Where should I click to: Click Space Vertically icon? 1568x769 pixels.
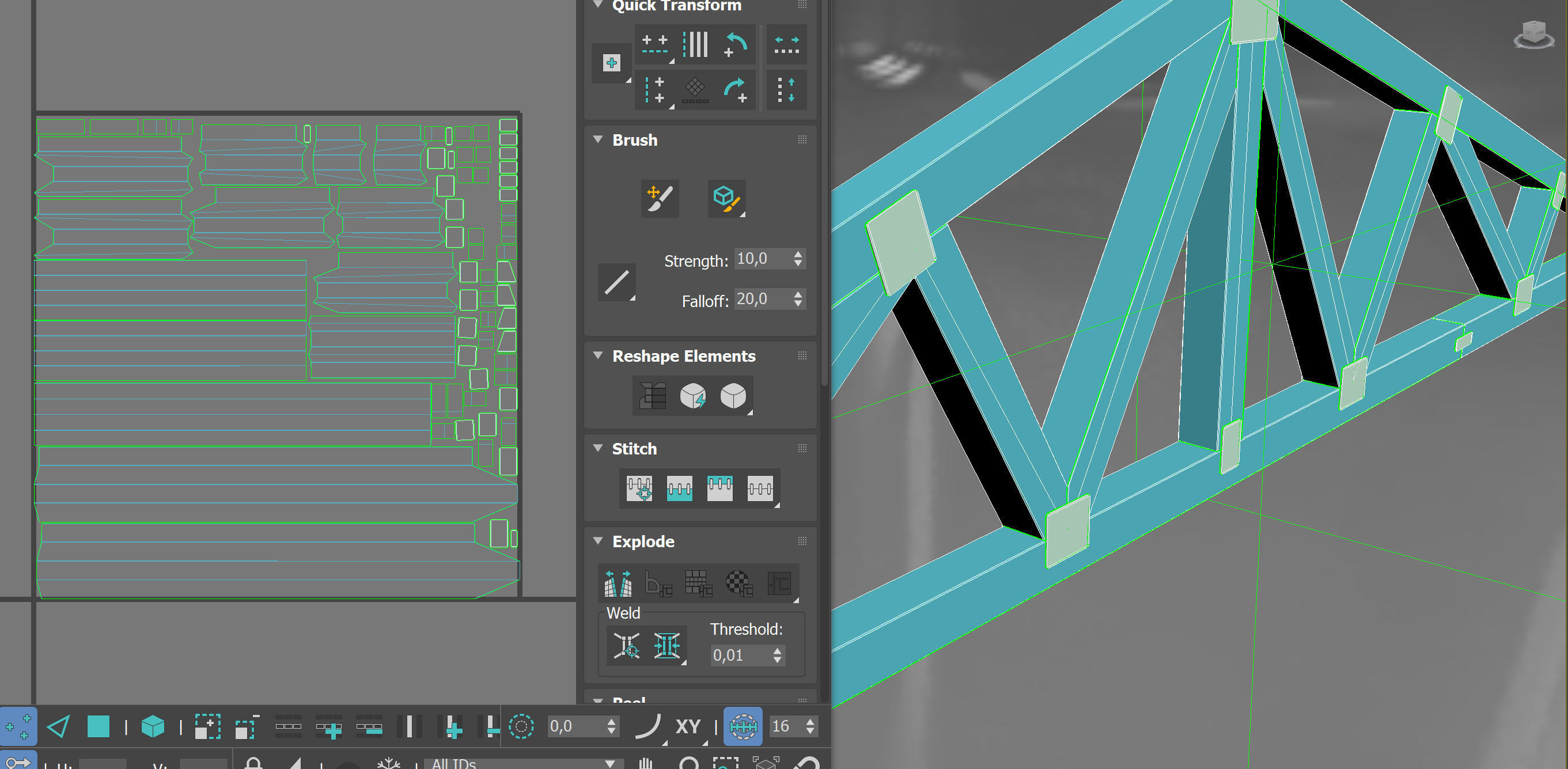786,90
